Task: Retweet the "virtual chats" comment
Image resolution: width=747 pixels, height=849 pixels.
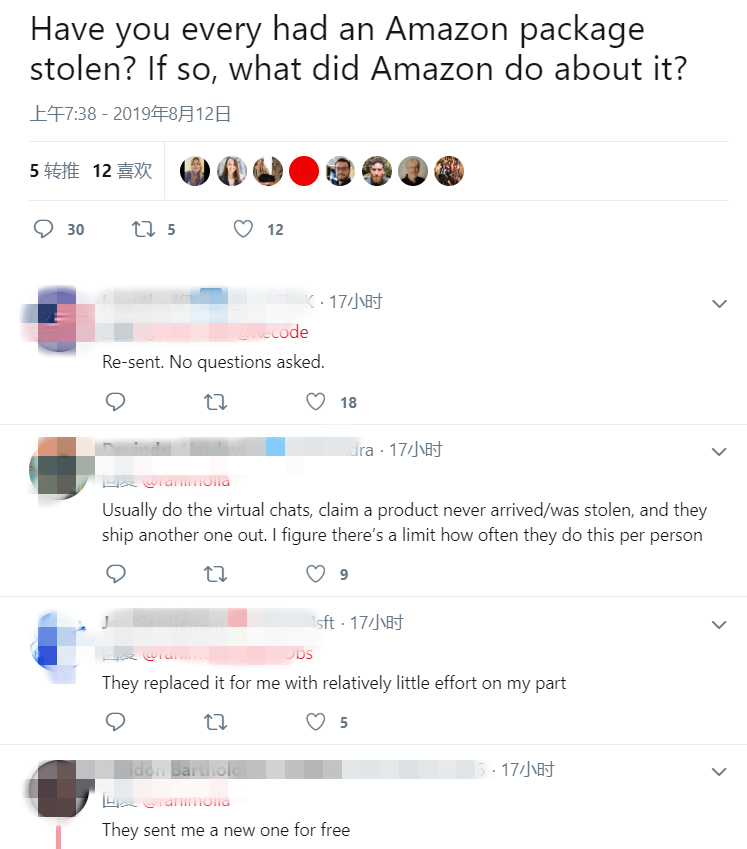Action: [215, 574]
